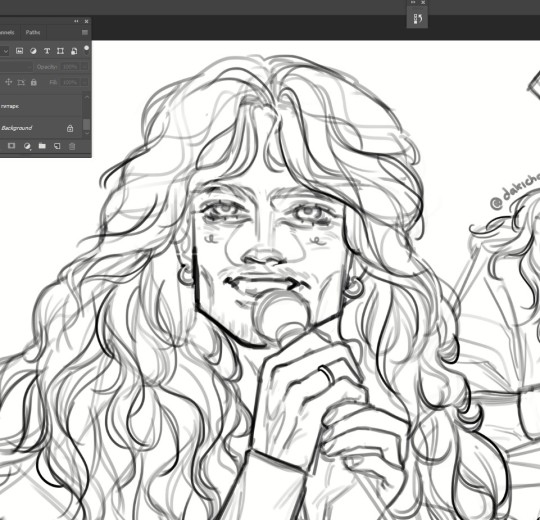Expand the collapsed History dock

tap(413, 2)
